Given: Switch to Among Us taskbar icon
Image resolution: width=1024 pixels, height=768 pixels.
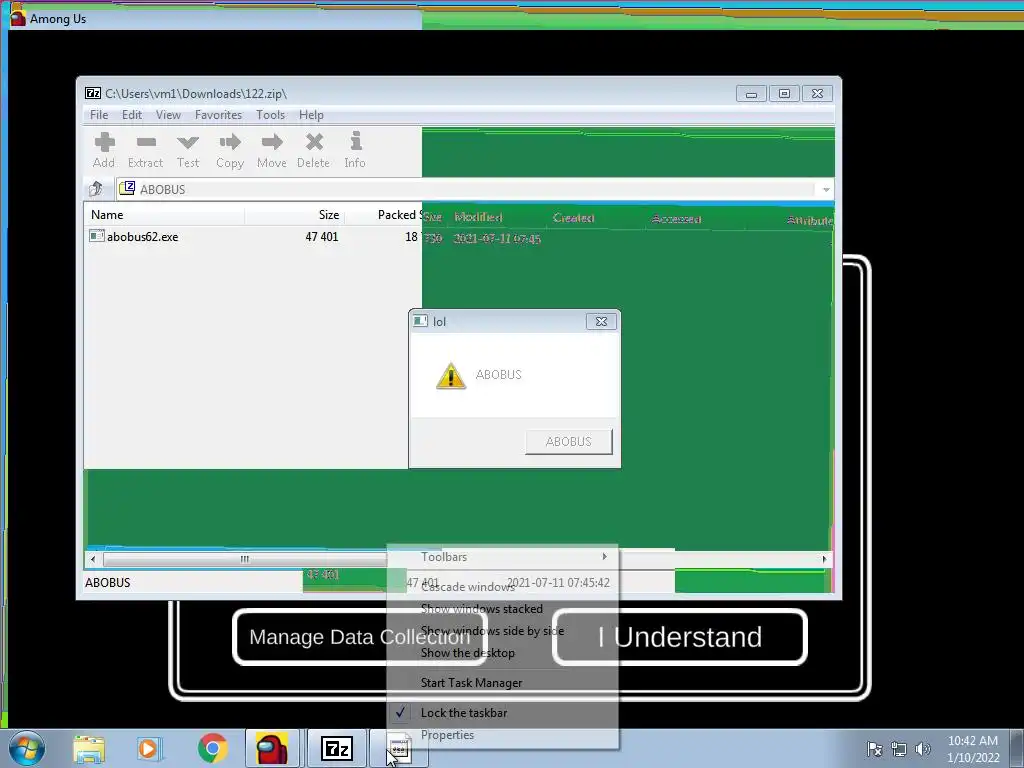Looking at the screenshot, I should point(272,748).
